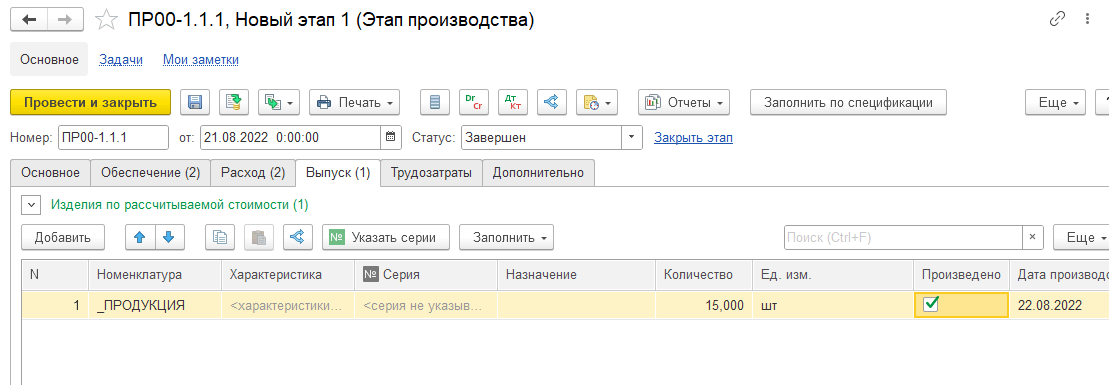Open the reminder clock dropdown icon
The width and height of the screenshot is (1109, 385).
(x=598, y=103)
